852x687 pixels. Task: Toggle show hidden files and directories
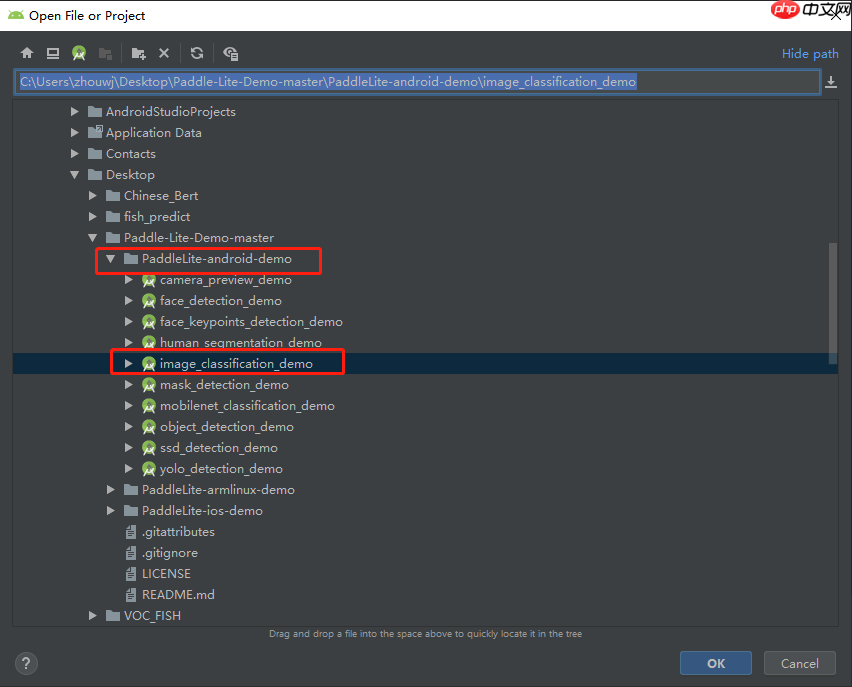(231, 53)
